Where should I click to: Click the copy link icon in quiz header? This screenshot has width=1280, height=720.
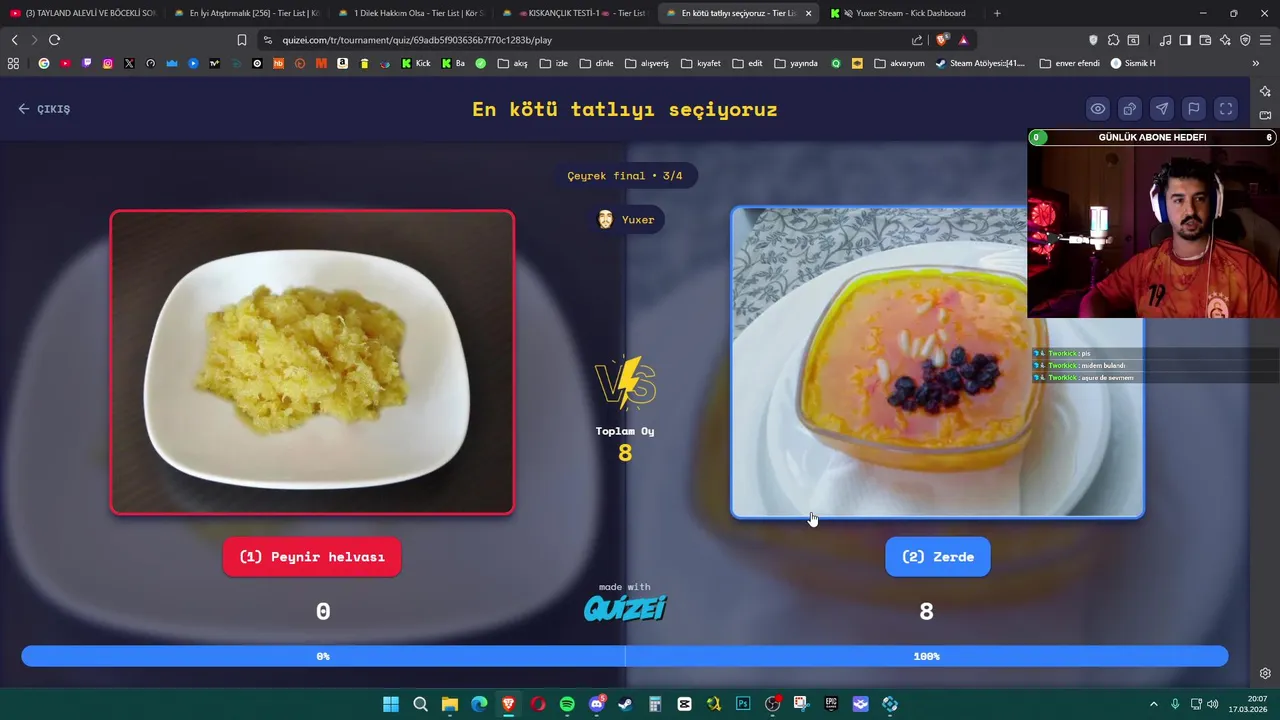(1130, 109)
